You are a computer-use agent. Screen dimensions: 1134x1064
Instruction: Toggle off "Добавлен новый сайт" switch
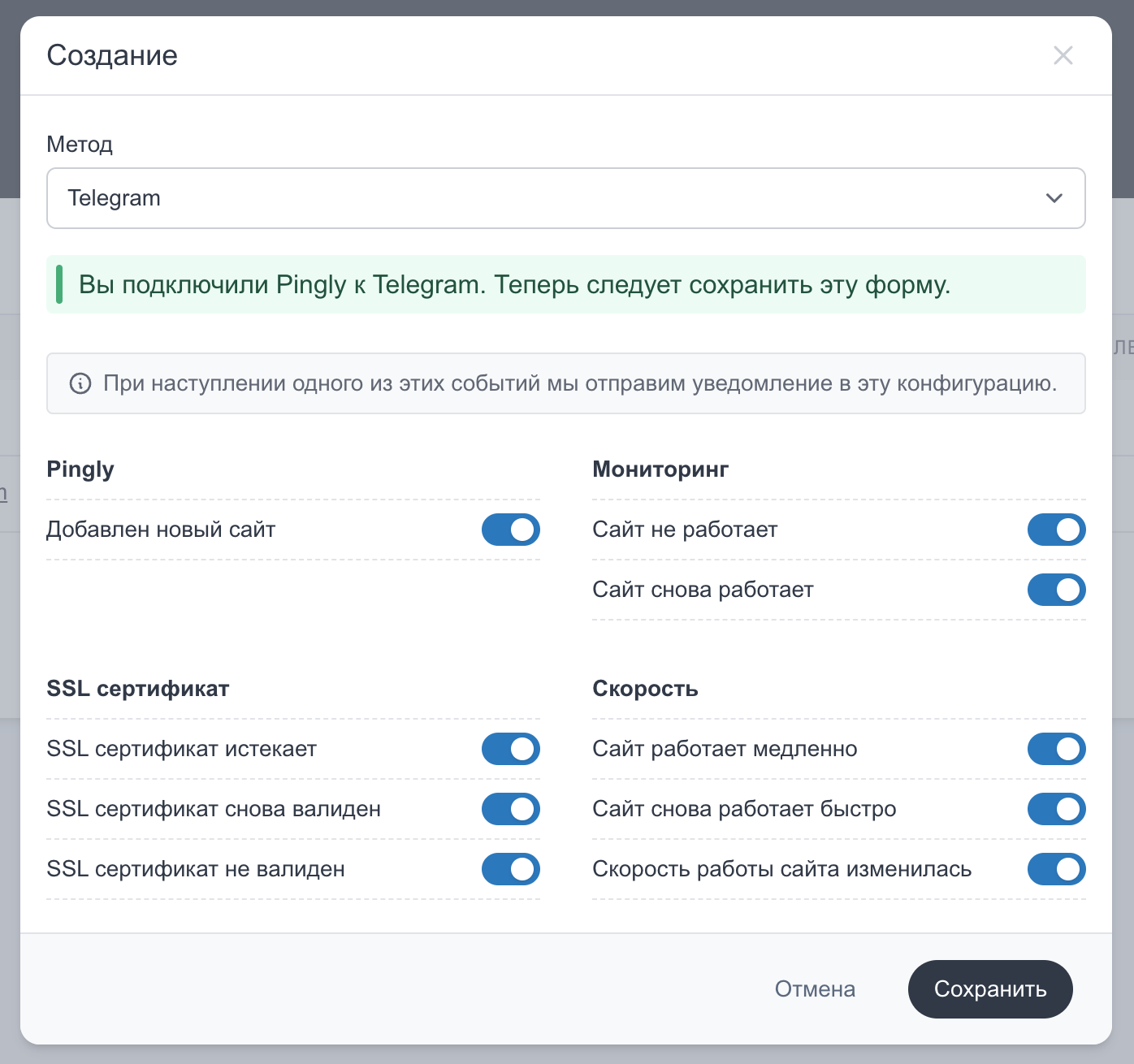point(511,530)
